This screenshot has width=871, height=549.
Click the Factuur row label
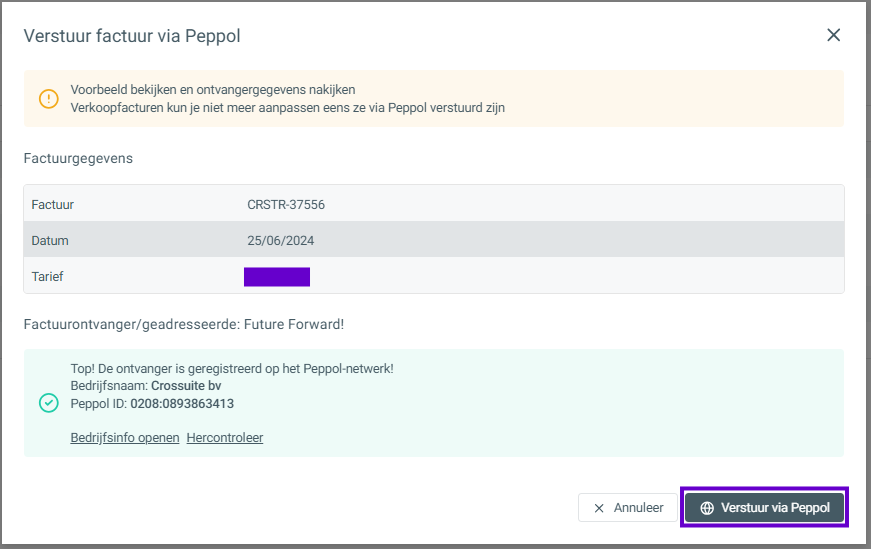click(x=53, y=205)
